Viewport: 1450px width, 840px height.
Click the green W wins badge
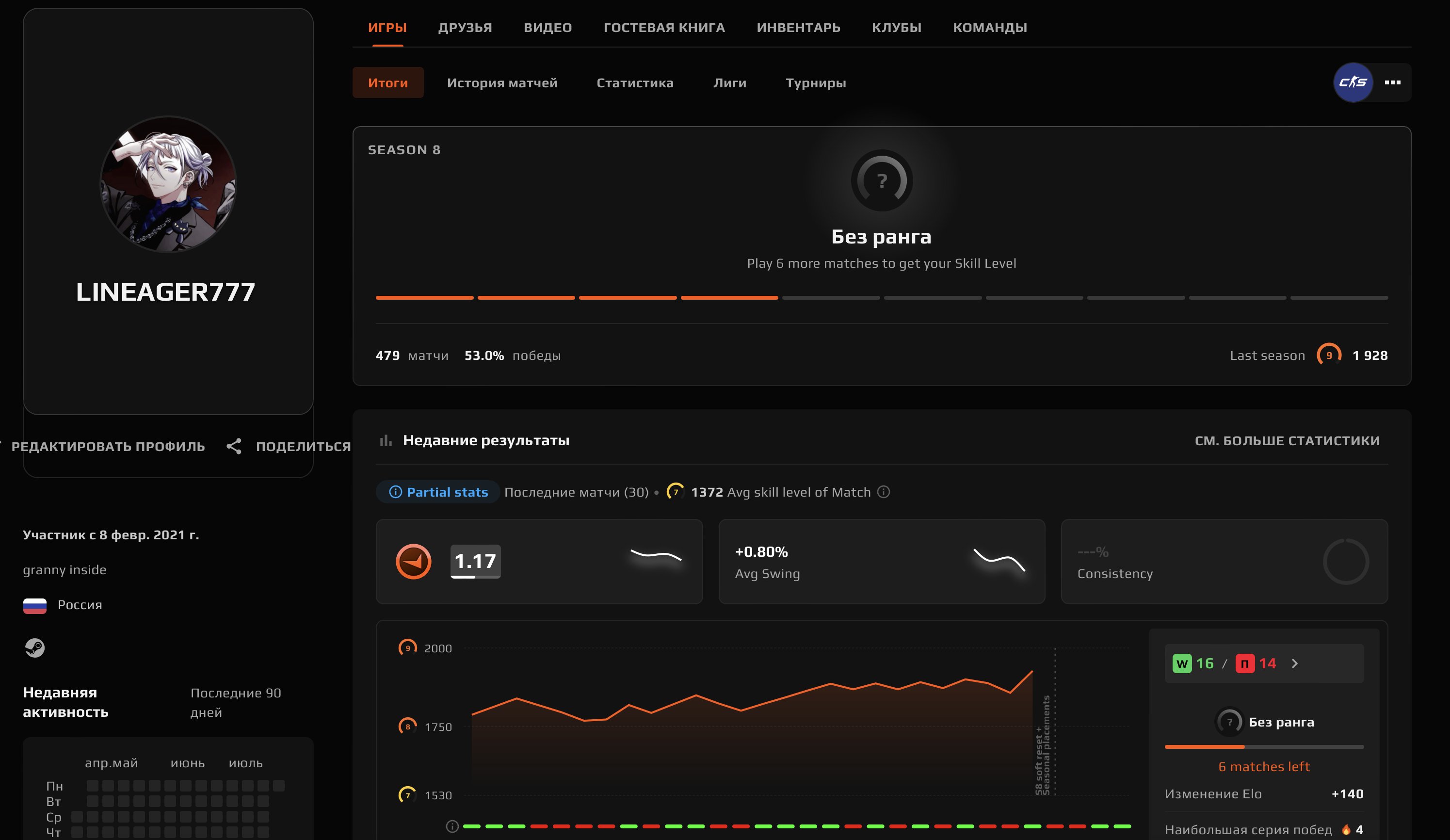[x=1182, y=663]
